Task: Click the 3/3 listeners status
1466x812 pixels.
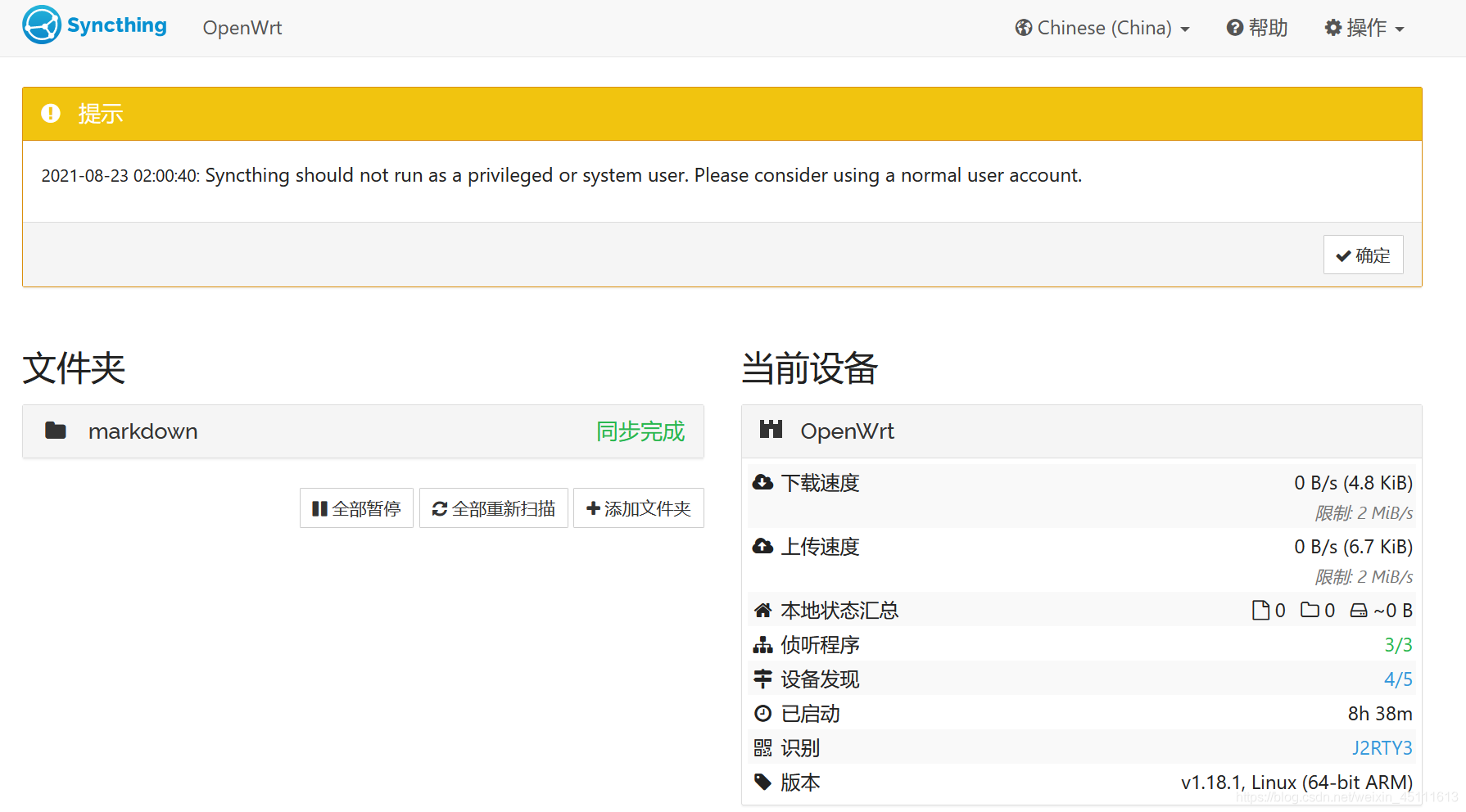Action: [1398, 644]
